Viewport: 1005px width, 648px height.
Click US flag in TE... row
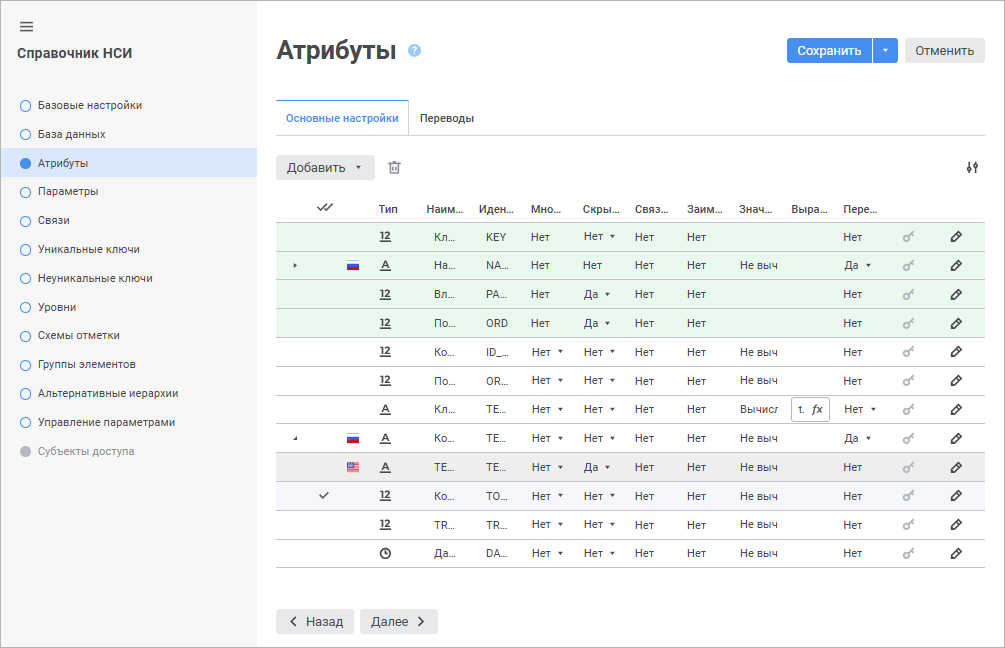tap(353, 467)
